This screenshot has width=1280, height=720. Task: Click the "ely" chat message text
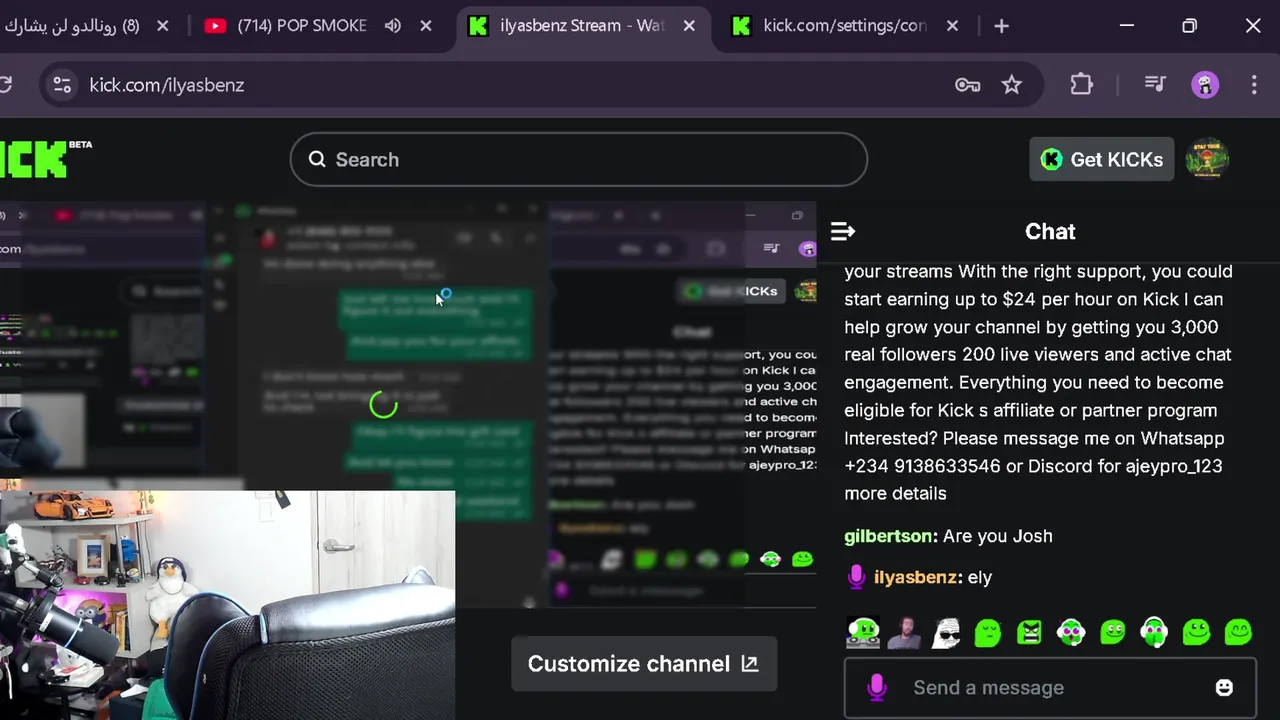click(x=979, y=577)
